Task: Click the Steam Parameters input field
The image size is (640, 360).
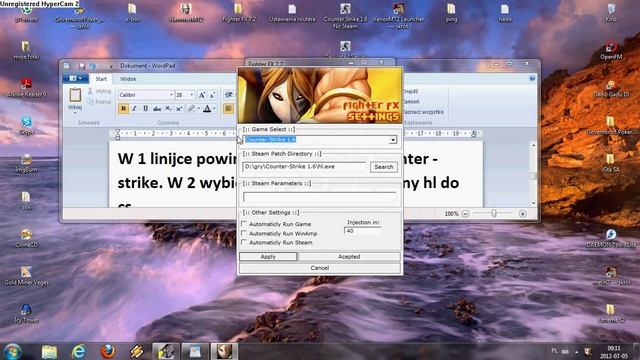Action: point(320,197)
